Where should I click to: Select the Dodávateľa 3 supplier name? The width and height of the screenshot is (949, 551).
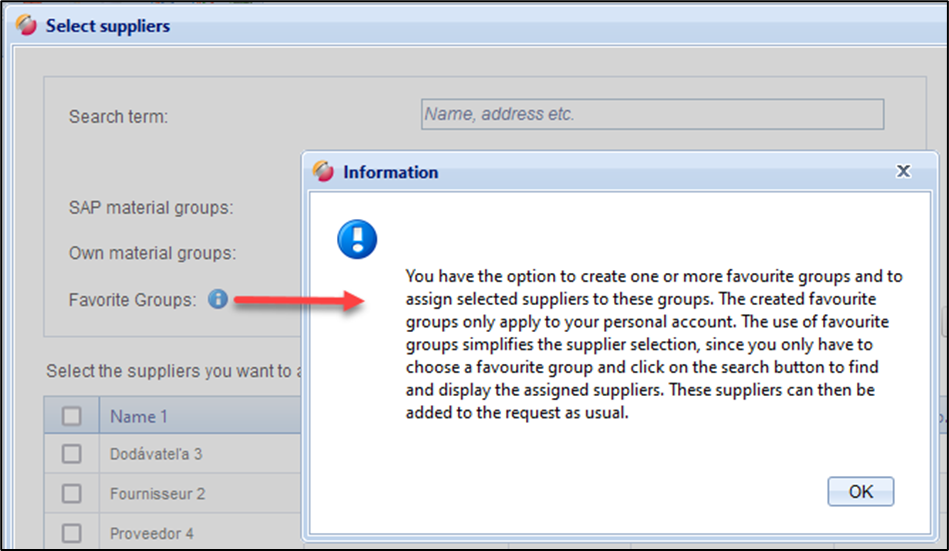pos(156,454)
